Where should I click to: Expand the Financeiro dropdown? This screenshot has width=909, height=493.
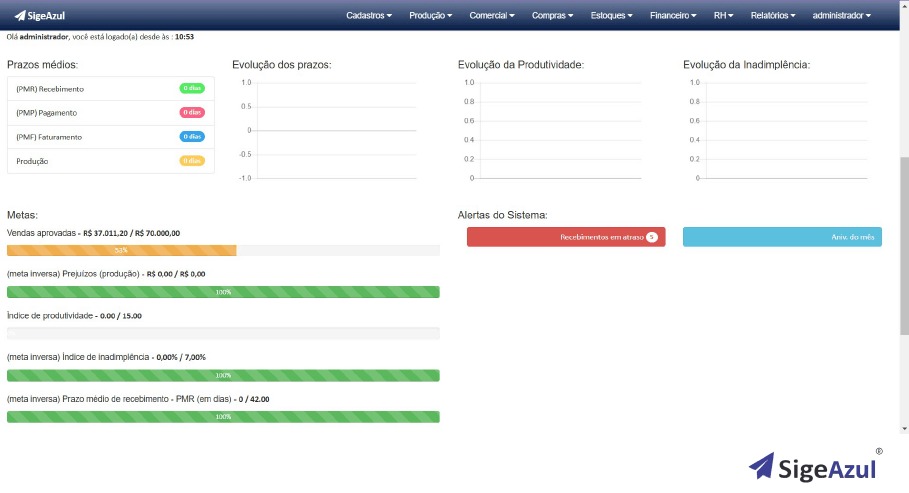673,16
